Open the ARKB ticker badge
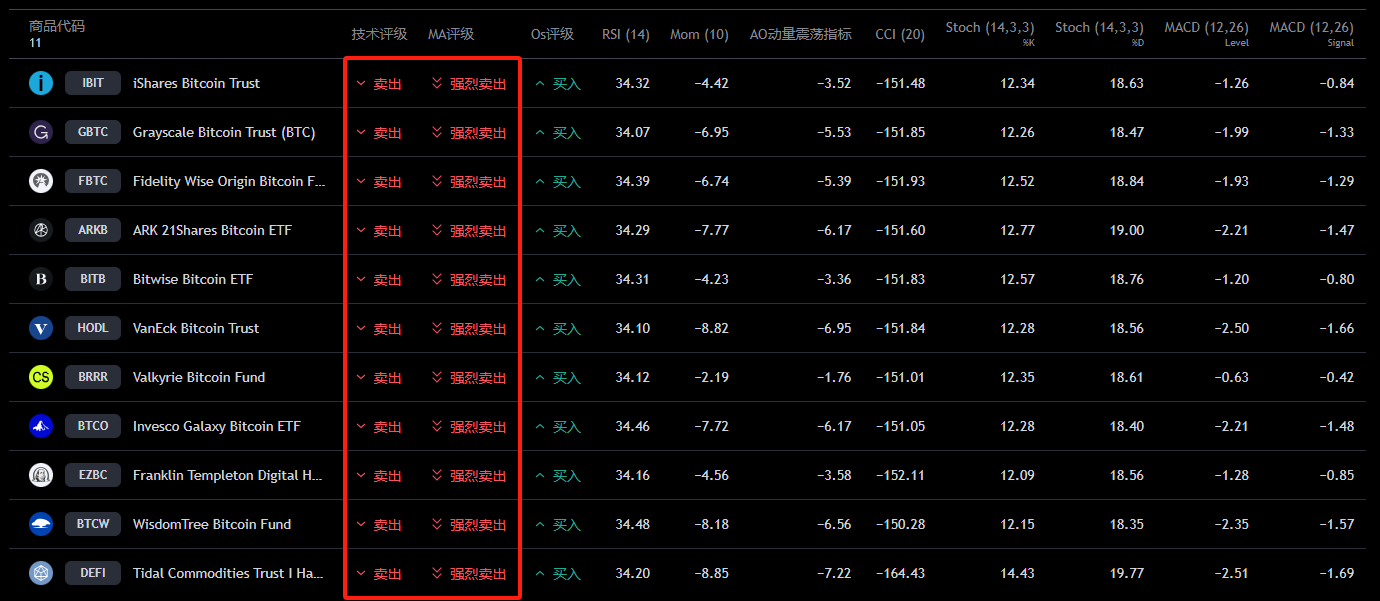This screenshot has height=601, width=1380. [x=93, y=230]
